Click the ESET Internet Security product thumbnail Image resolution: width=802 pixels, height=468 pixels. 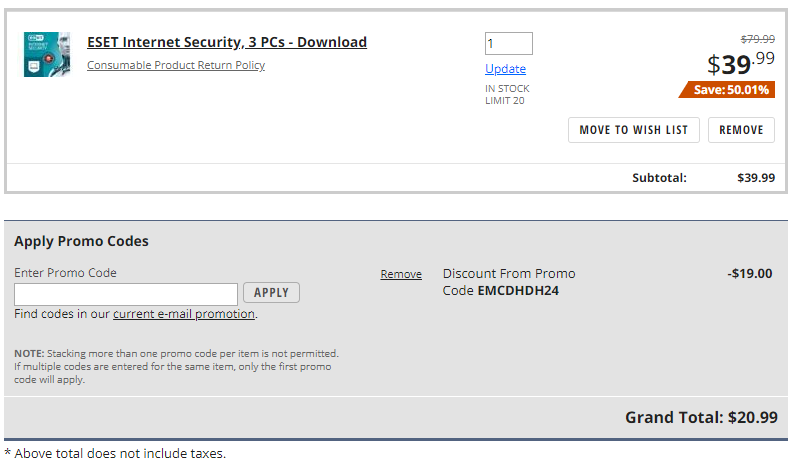coord(47,54)
